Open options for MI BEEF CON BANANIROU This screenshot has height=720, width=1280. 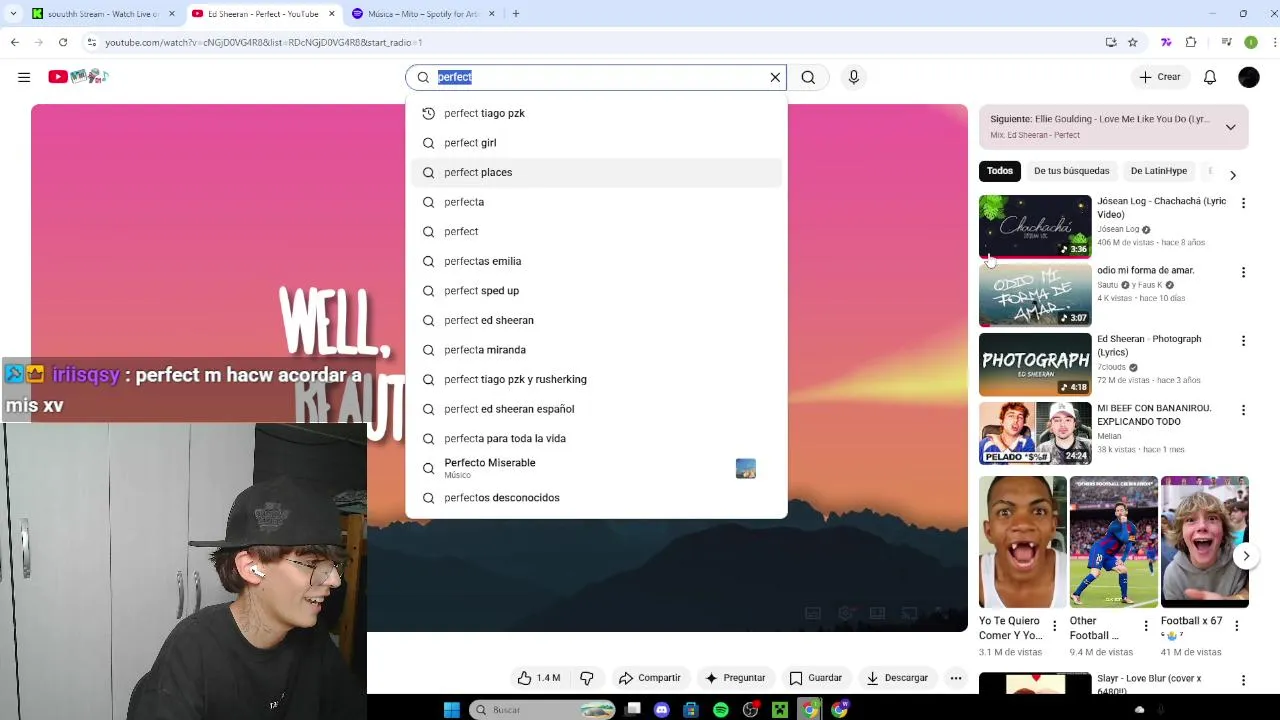click(x=1243, y=410)
